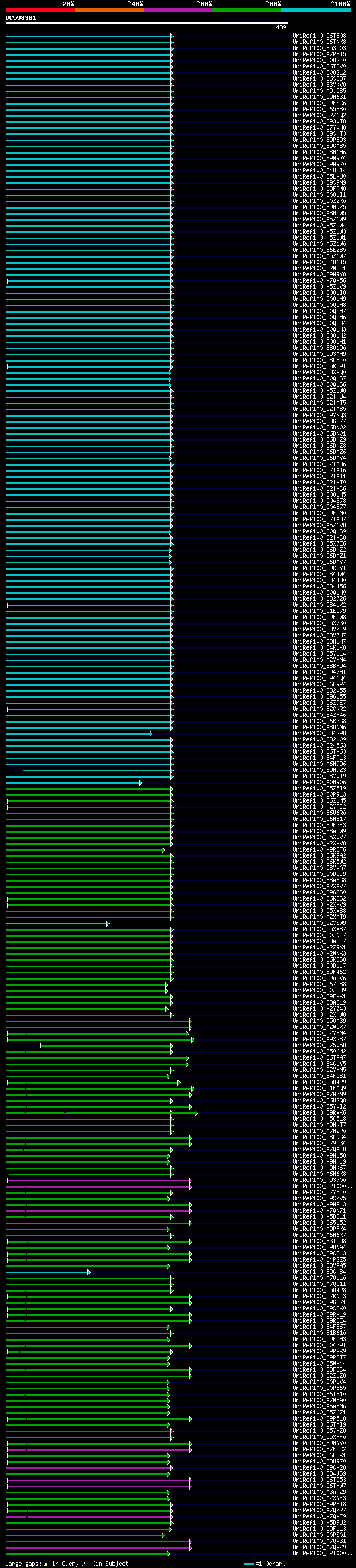Screen dimensions: 356x1568
Task: Select hit label UniRef100_A0MR06
Action: pos(319,783)
